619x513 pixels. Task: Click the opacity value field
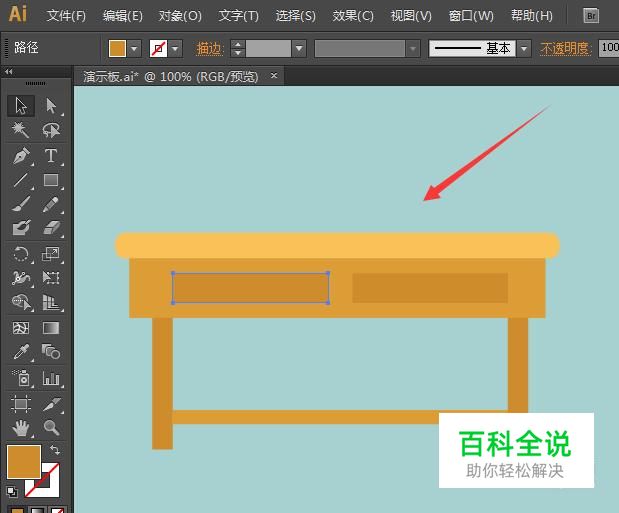(609, 48)
